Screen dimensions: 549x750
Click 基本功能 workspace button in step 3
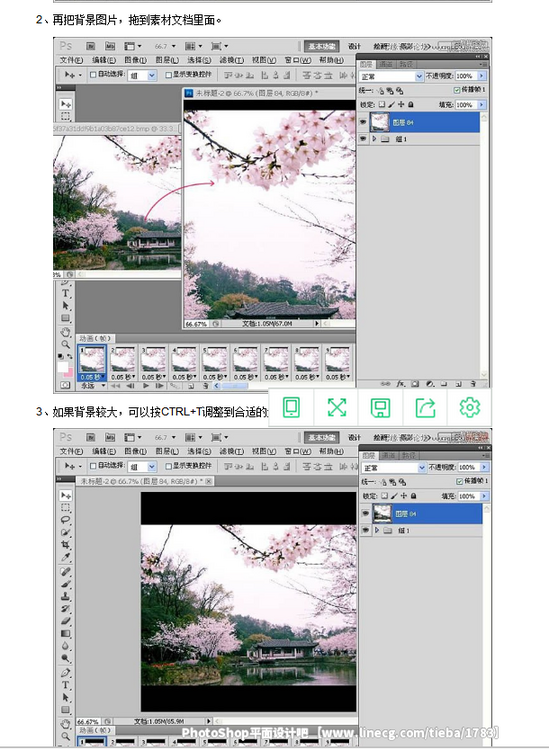[x=322, y=437]
